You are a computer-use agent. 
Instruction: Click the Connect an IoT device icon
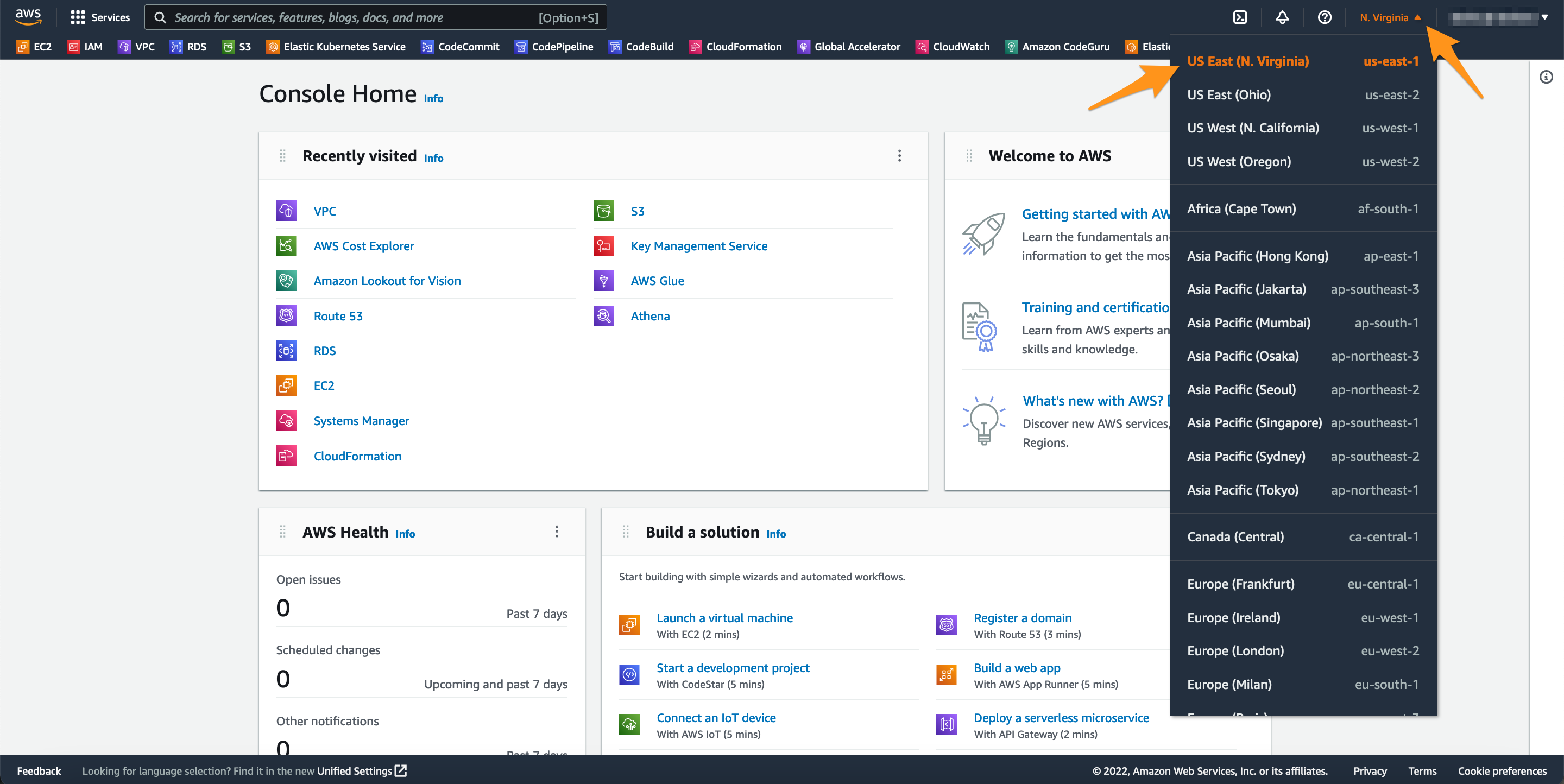(x=629, y=724)
